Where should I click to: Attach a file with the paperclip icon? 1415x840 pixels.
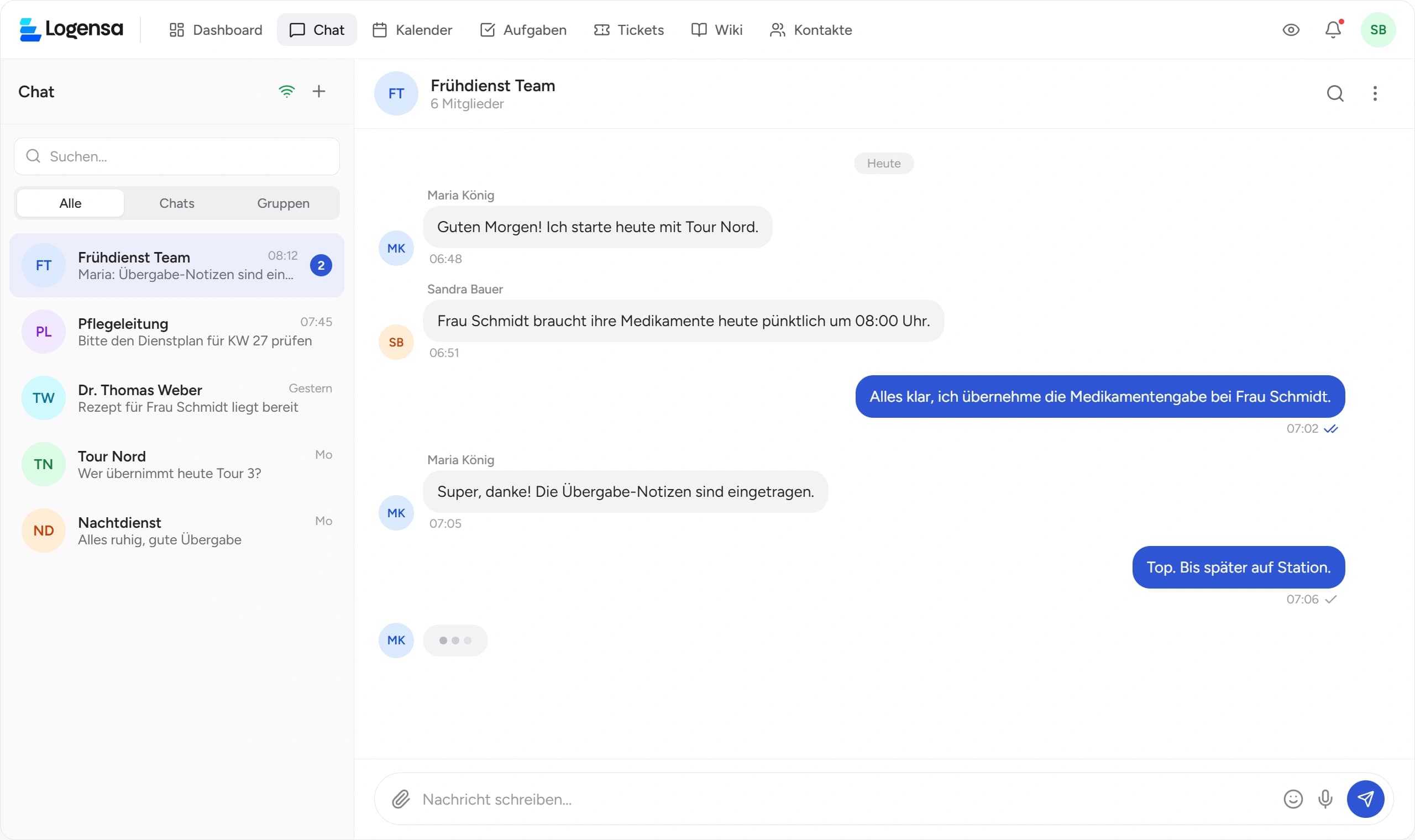[x=401, y=799]
